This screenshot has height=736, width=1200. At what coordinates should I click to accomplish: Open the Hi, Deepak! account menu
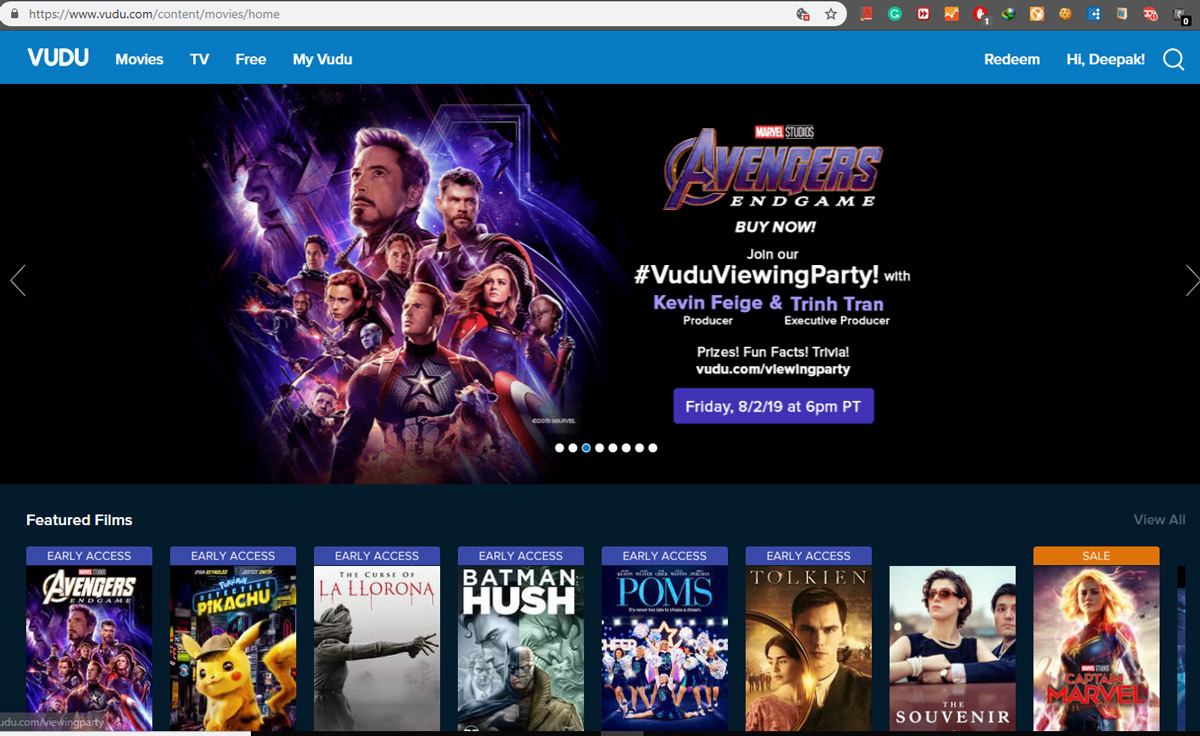(x=1106, y=59)
